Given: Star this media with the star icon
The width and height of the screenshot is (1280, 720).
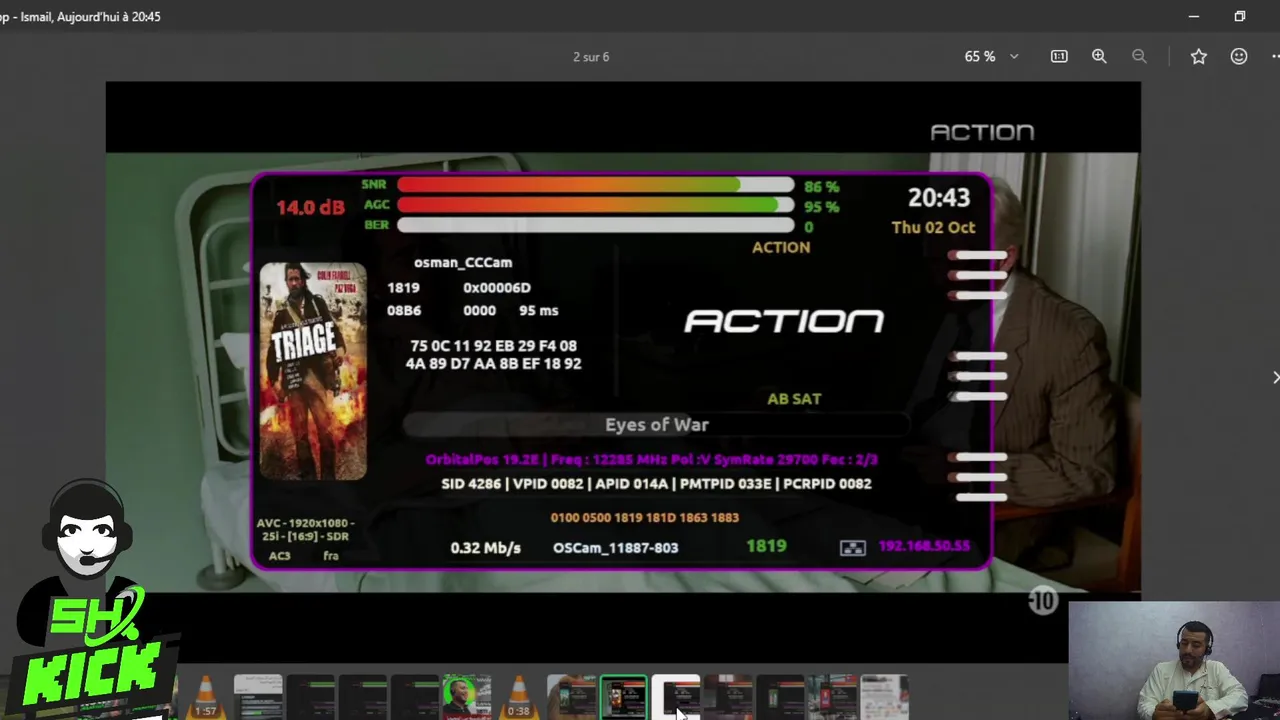Looking at the screenshot, I should (1199, 57).
